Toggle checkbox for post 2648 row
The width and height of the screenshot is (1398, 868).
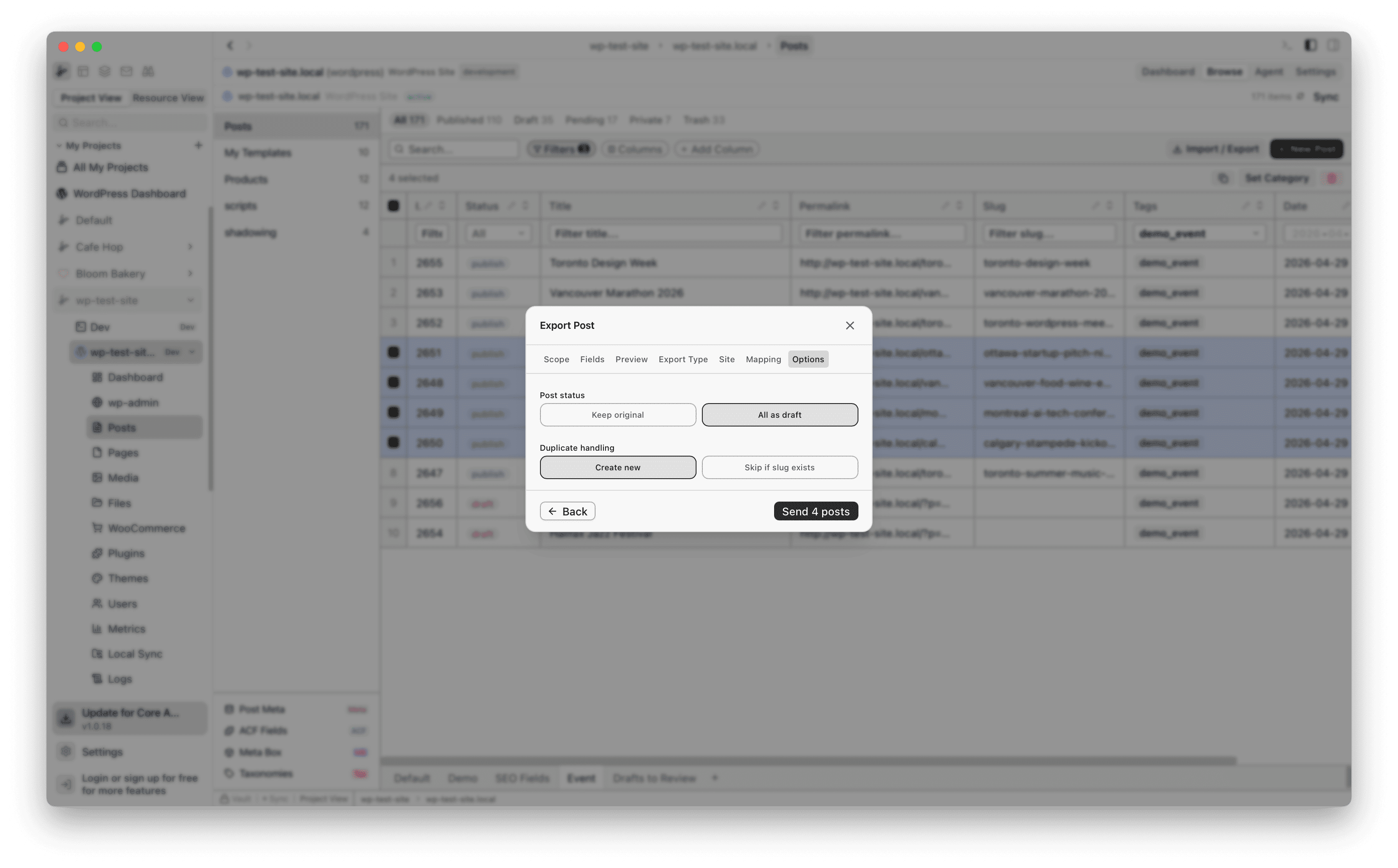[x=393, y=382]
